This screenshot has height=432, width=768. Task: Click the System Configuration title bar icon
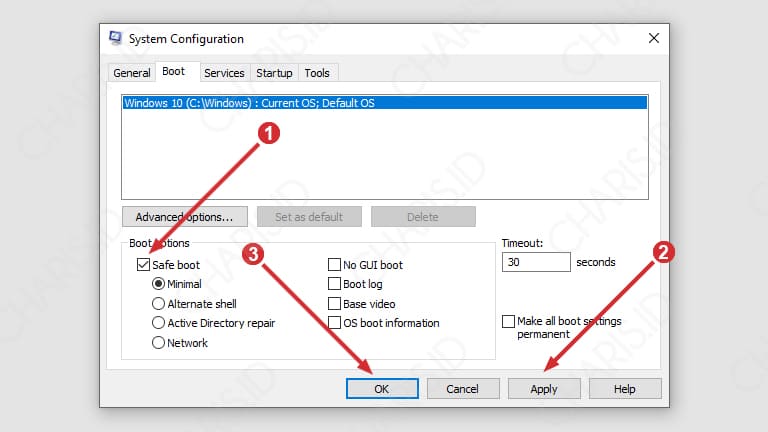[x=116, y=38]
